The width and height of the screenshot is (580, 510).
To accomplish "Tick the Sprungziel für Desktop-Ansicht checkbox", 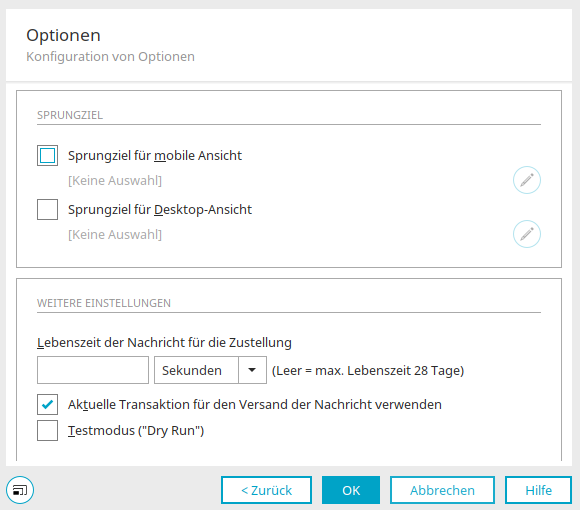I will click(x=47, y=209).
